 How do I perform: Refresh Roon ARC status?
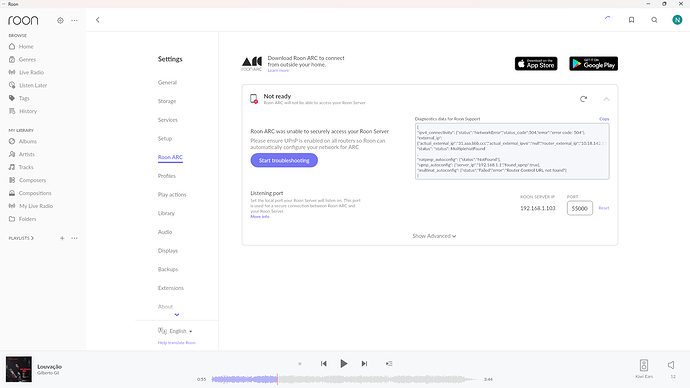point(584,99)
